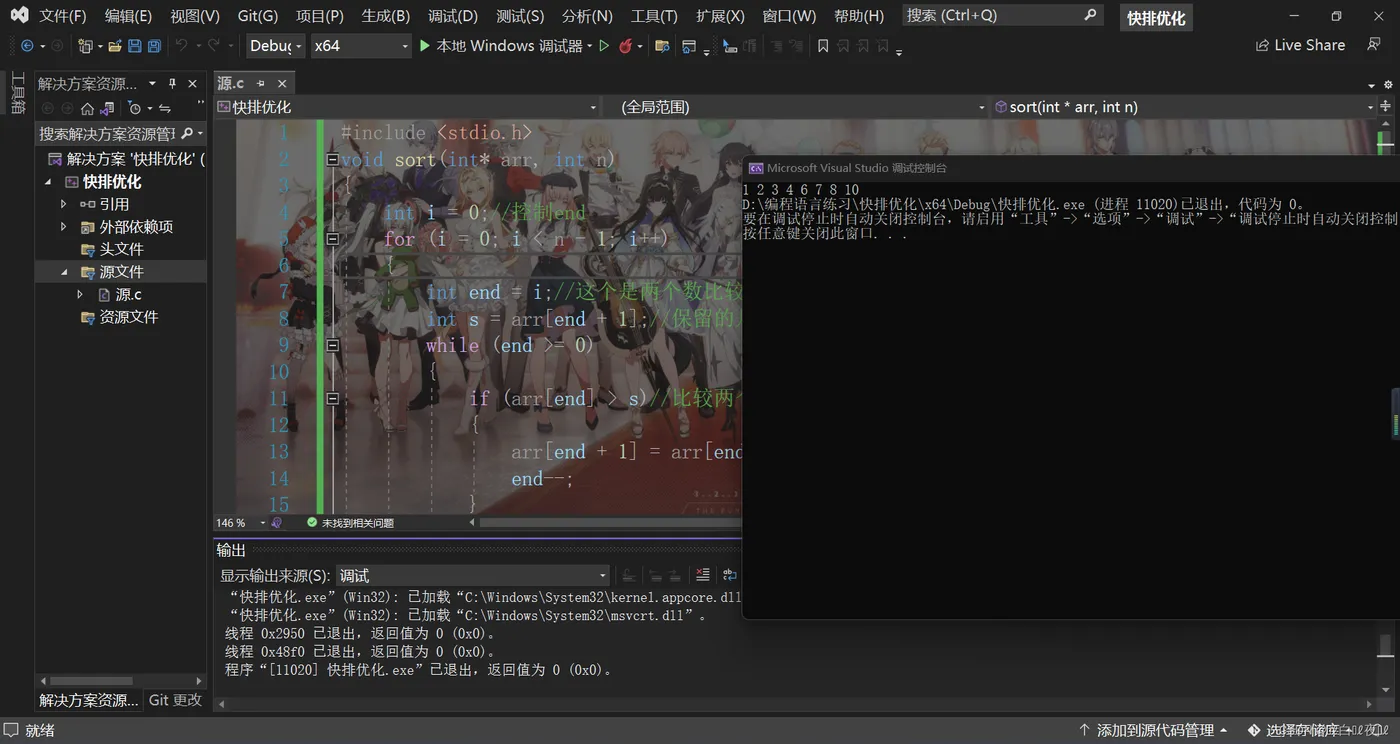The height and width of the screenshot is (744, 1400).
Task: Start without debugging using outline play icon
Action: point(604,46)
